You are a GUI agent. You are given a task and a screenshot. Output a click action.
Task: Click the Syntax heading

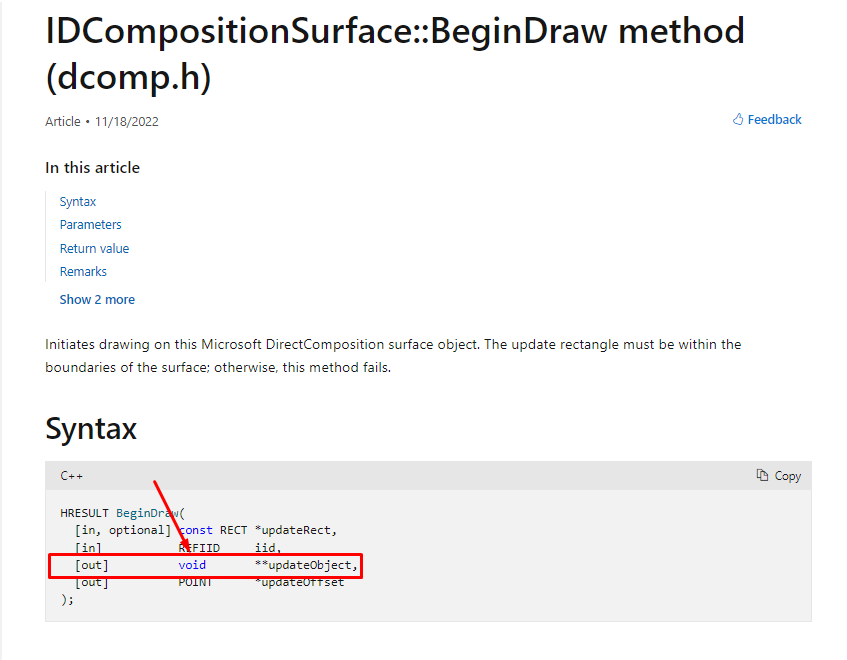(x=91, y=429)
